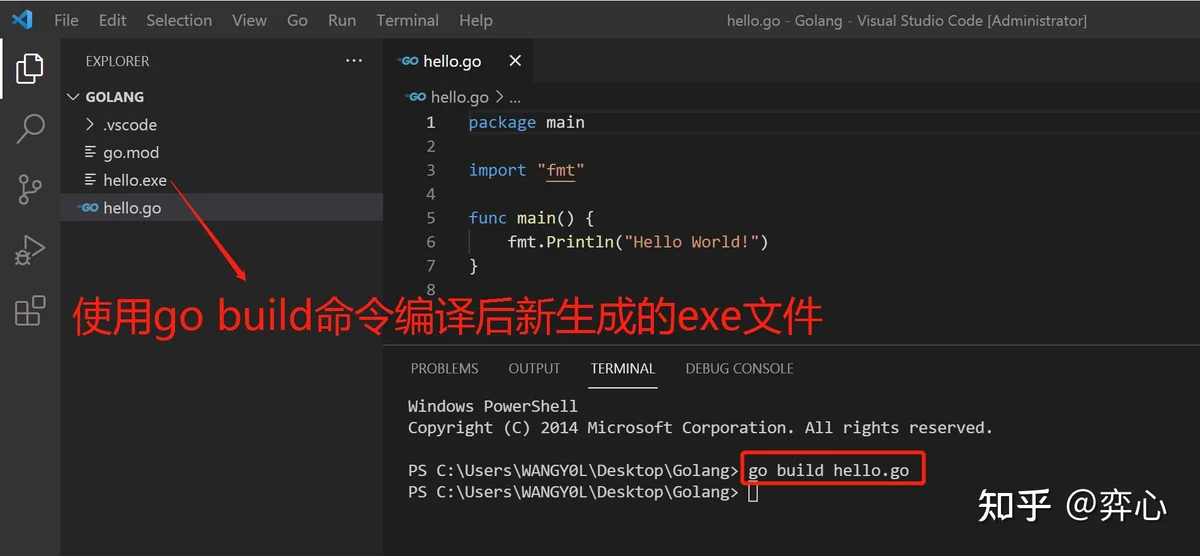This screenshot has height=556, width=1200.
Task: Click the Go file icon beside hello.go in Explorer
Action: 89,208
